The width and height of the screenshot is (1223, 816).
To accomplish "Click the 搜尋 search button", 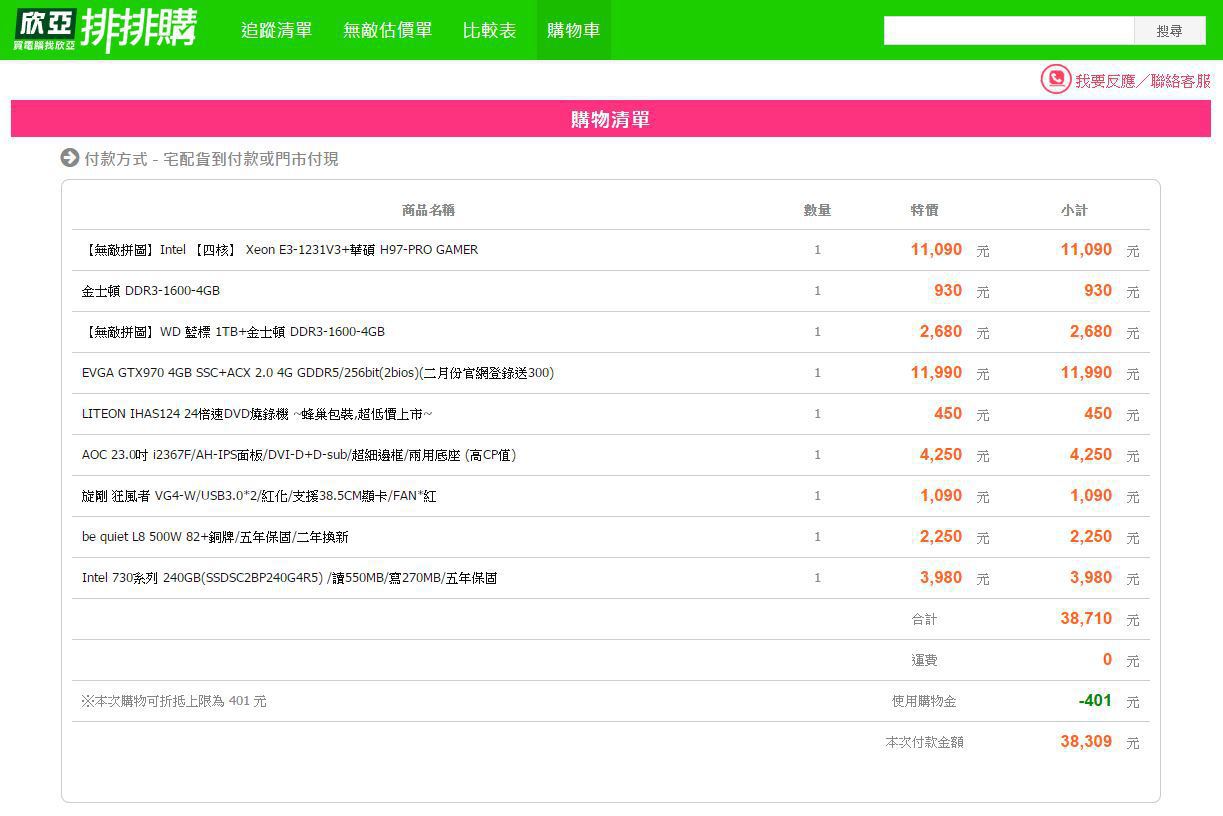I will [1170, 31].
